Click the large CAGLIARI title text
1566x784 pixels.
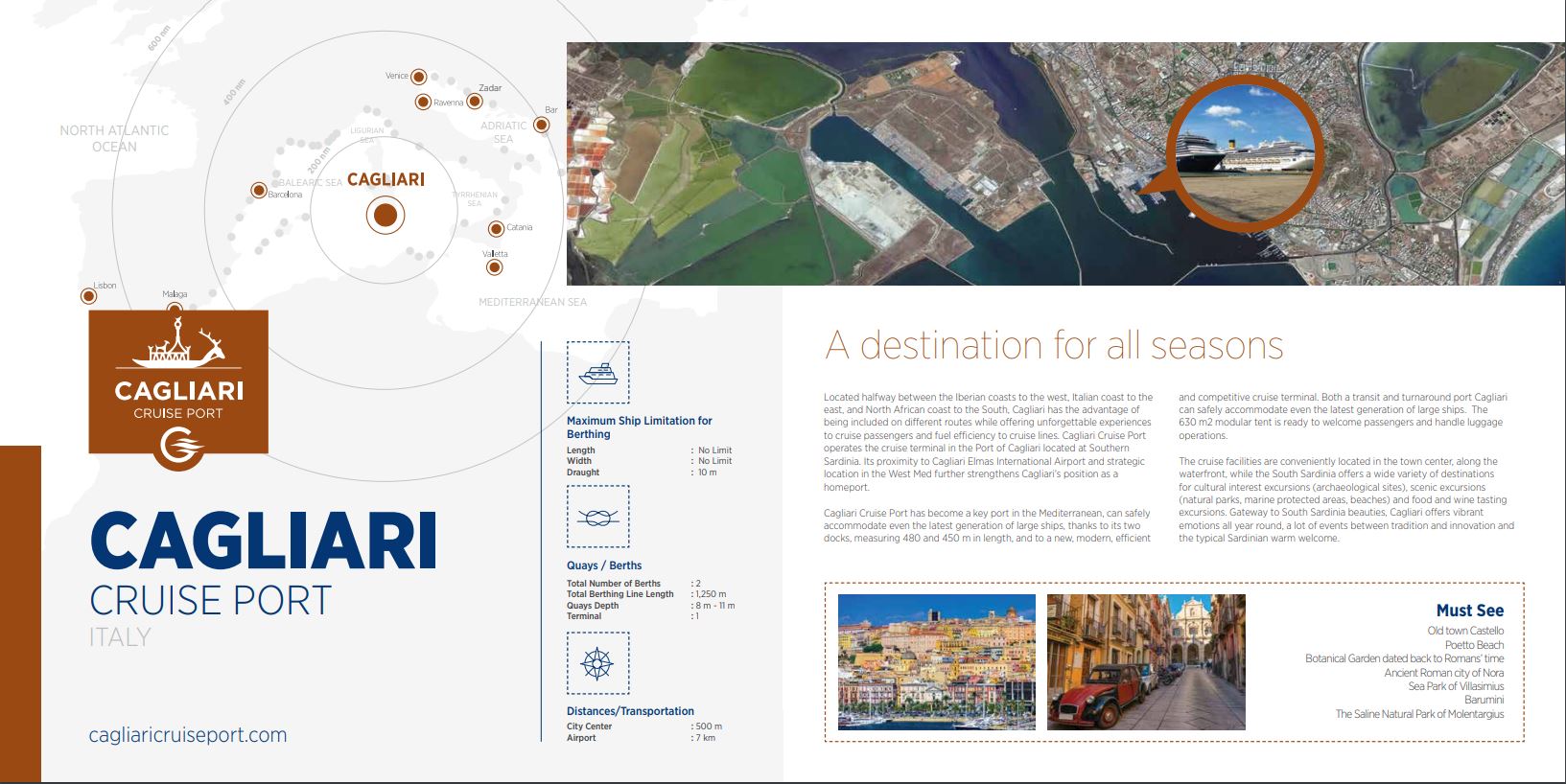(x=263, y=542)
